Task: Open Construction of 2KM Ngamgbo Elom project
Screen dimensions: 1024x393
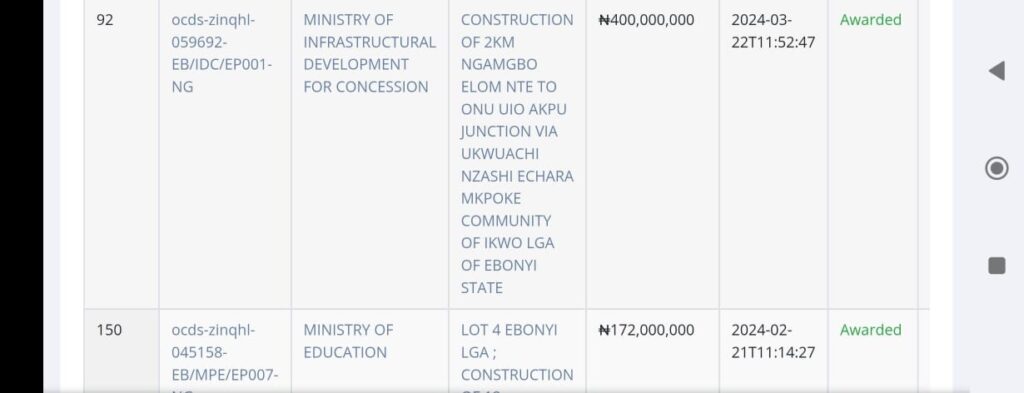Action: pos(517,154)
